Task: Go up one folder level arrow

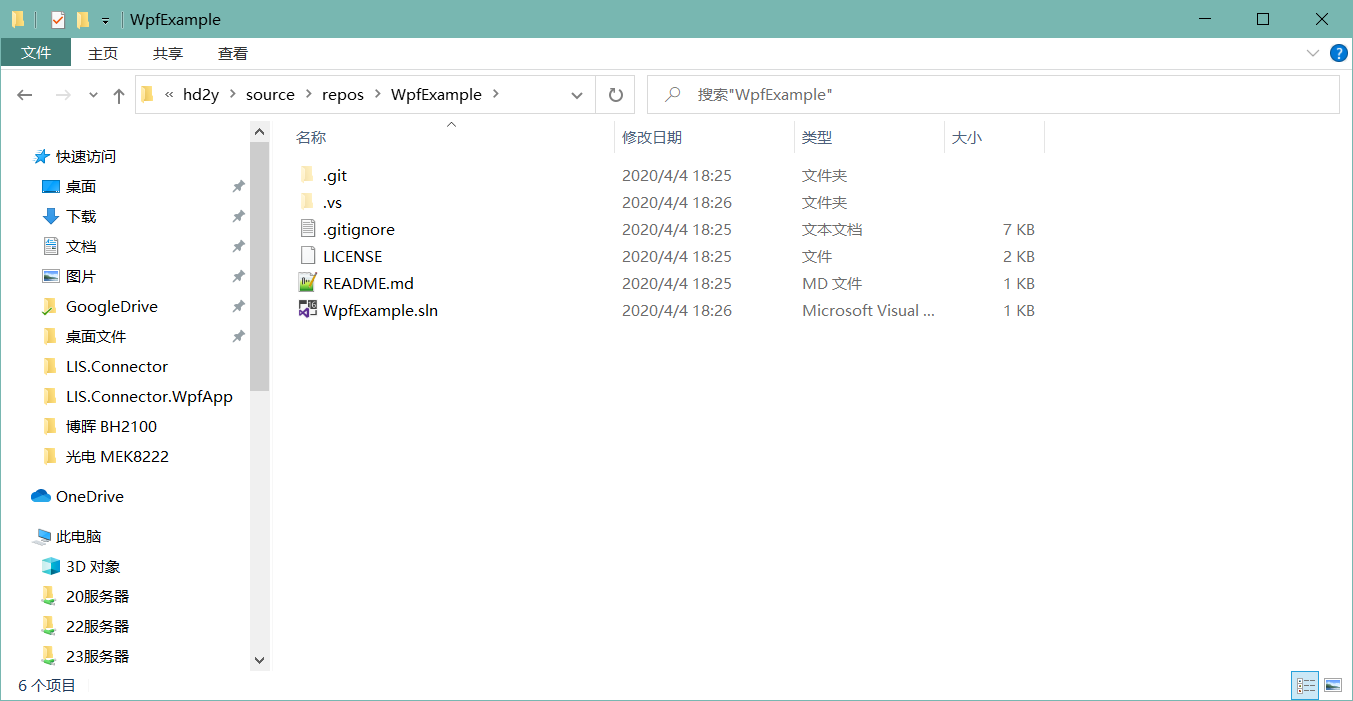Action: click(x=119, y=95)
